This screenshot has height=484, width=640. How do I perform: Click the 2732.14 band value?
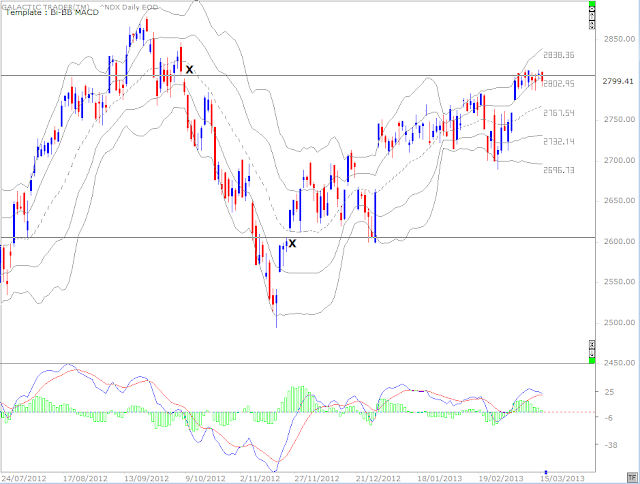(x=559, y=142)
